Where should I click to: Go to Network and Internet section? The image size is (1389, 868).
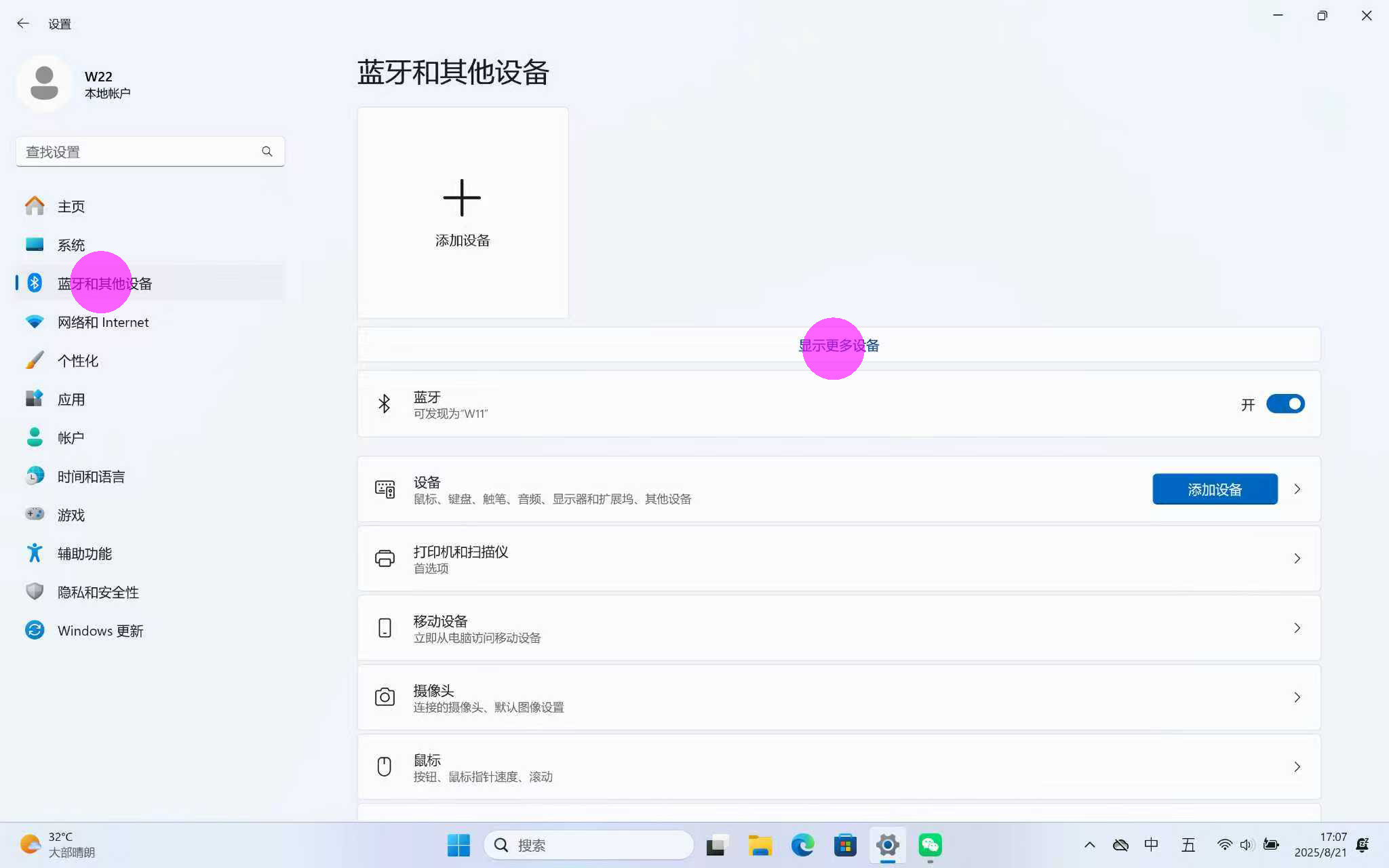coord(102,322)
